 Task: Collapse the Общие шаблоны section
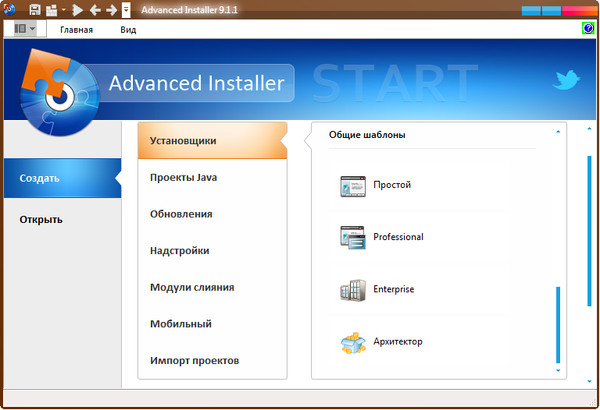pos(558,133)
